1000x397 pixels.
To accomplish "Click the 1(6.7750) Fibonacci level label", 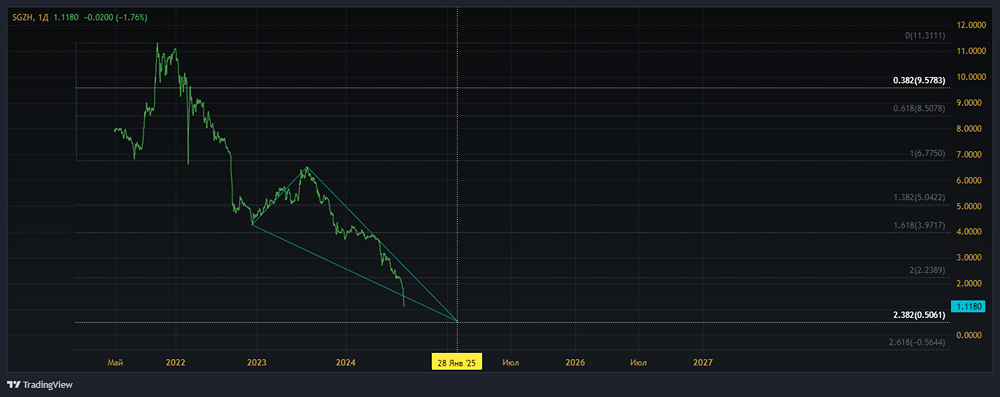I will coord(928,153).
